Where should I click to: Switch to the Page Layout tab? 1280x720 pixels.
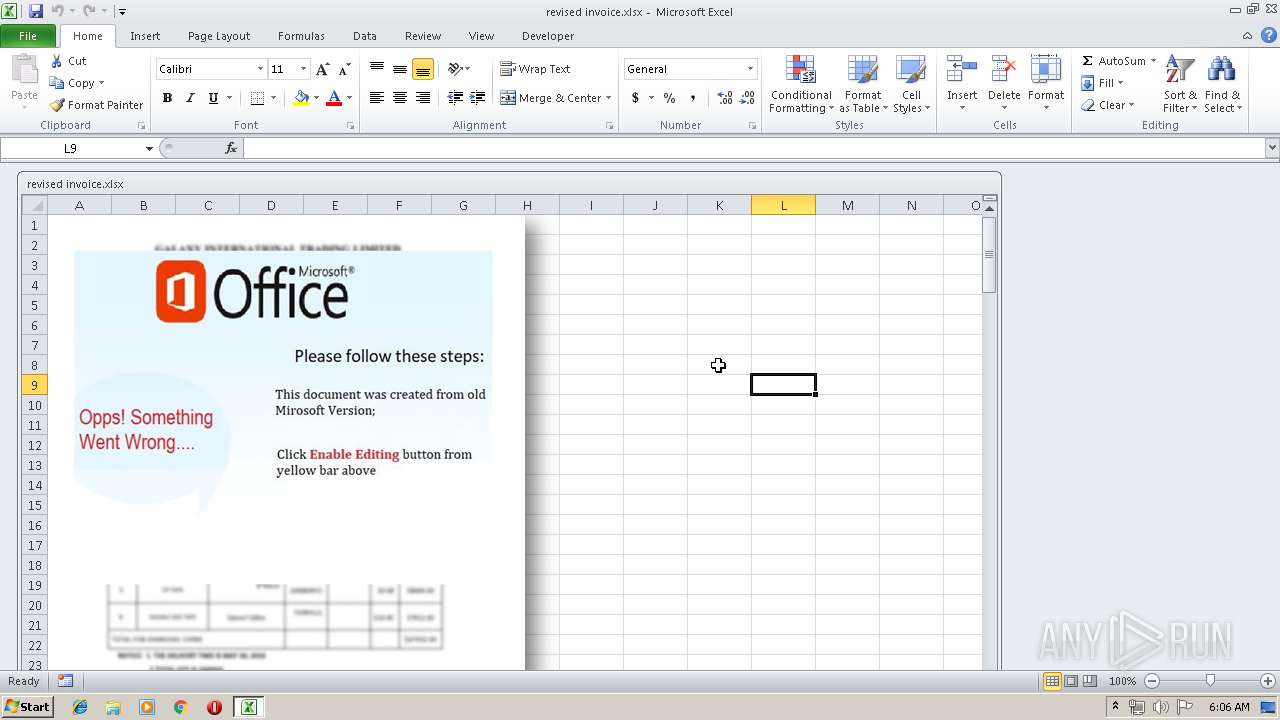[x=219, y=36]
